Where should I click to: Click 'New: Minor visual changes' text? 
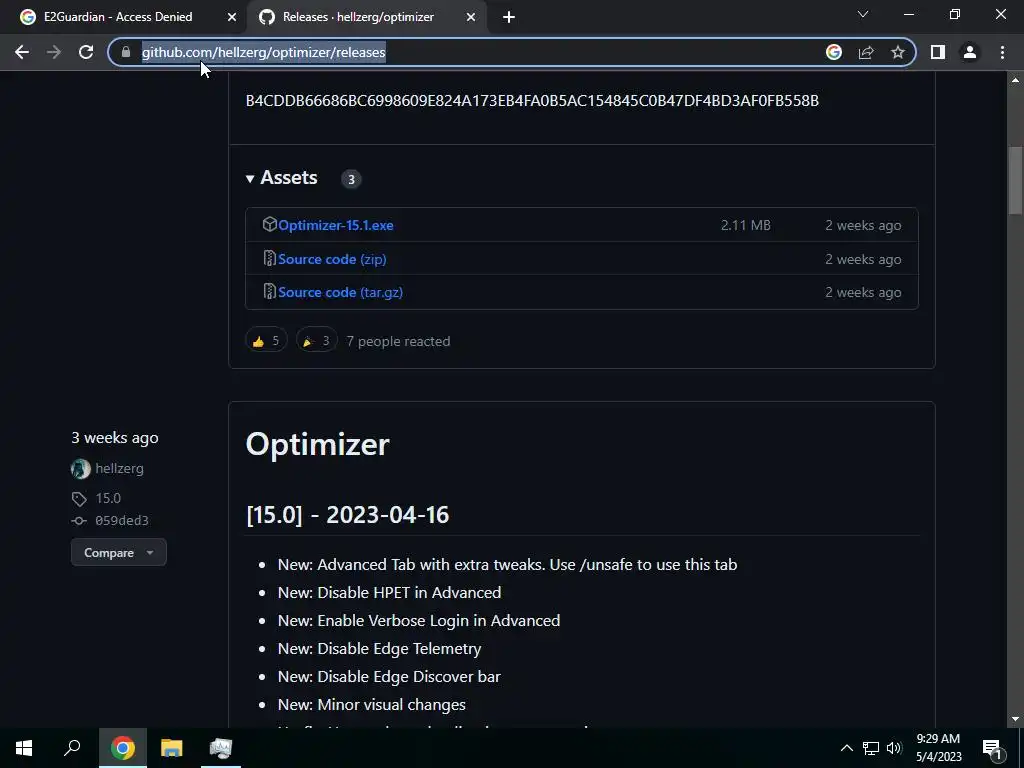372,705
